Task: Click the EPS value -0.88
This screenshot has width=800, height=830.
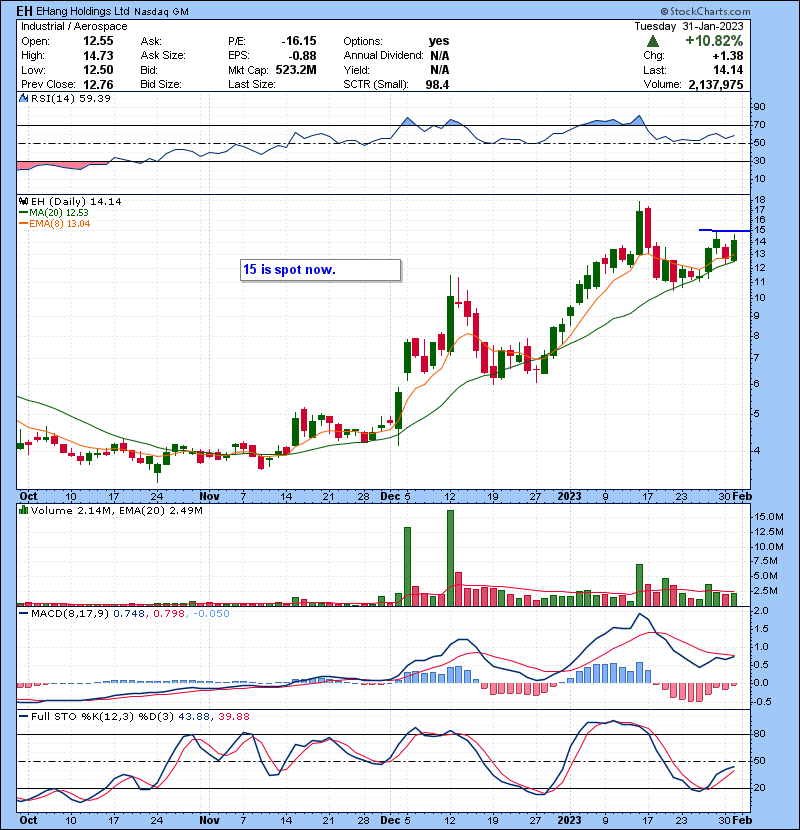Action: pos(302,56)
